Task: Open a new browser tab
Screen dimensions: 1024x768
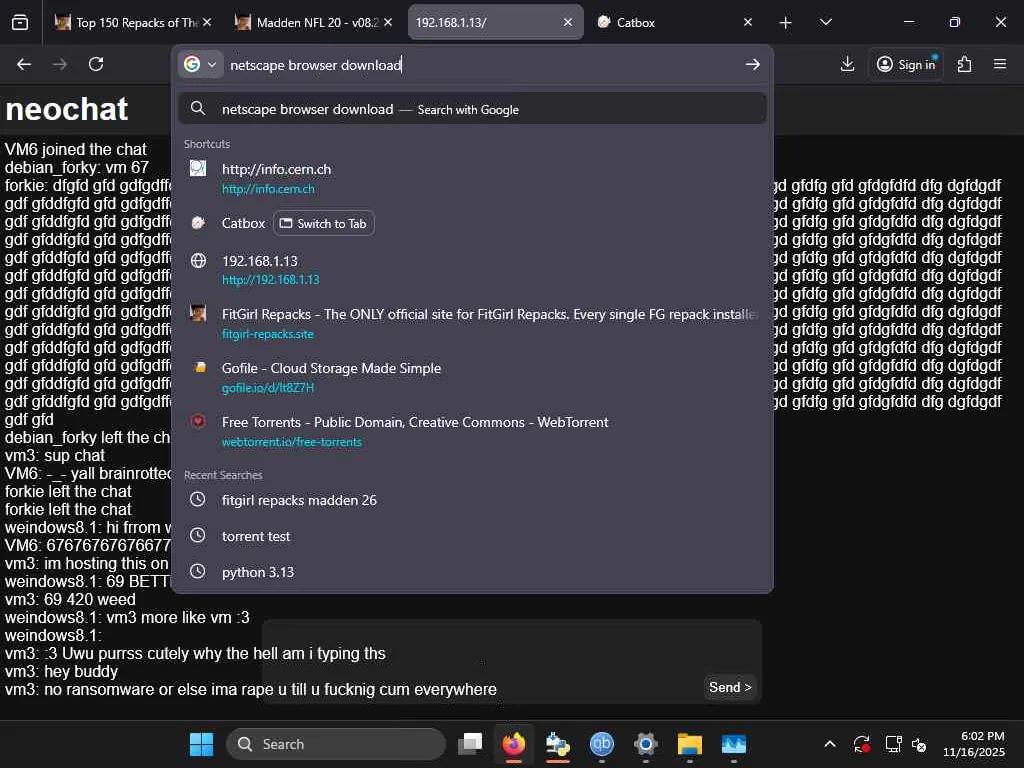Action: [786, 23]
